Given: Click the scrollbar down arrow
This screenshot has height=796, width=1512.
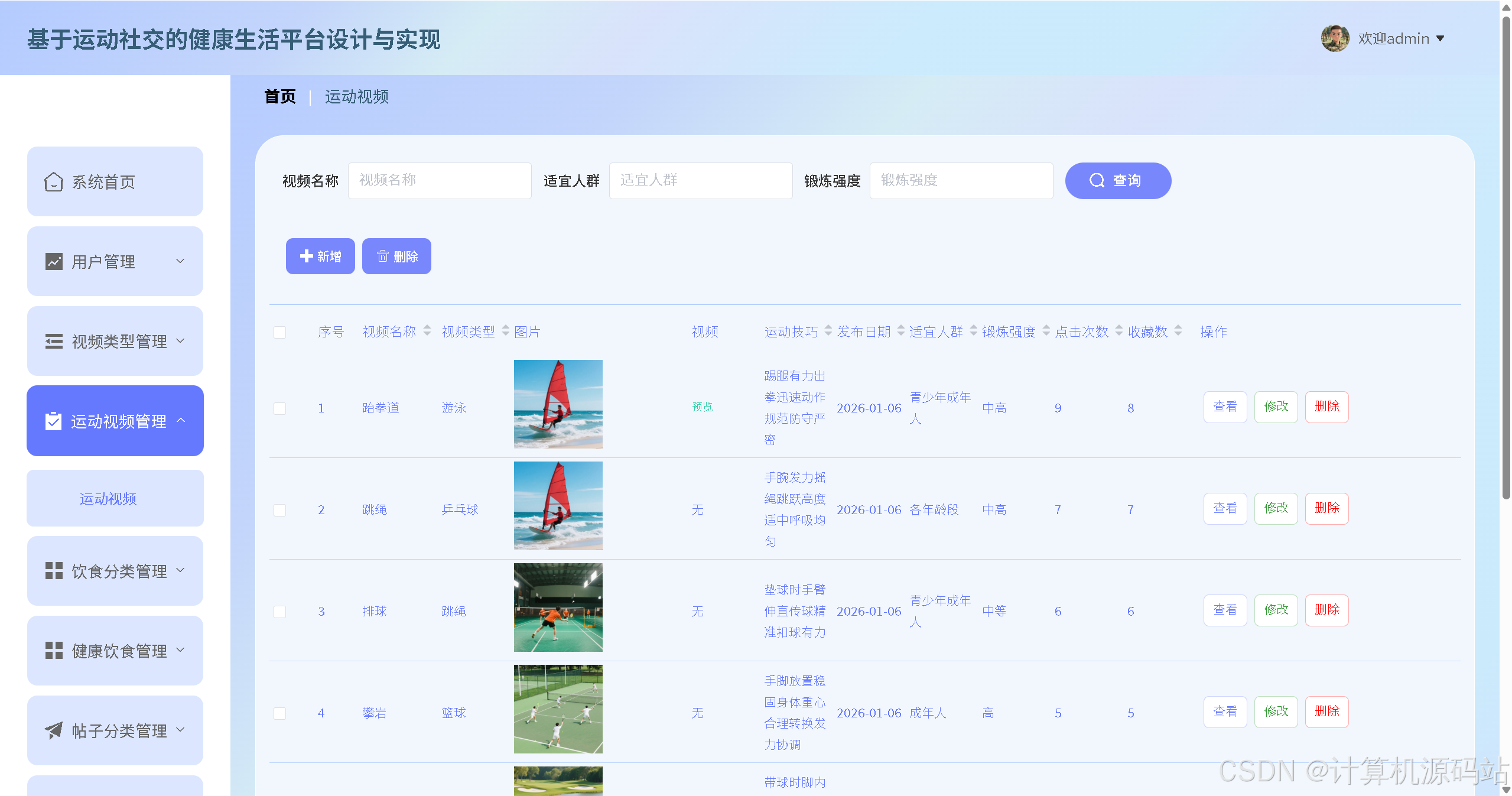Looking at the screenshot, I should [1506, 790].
